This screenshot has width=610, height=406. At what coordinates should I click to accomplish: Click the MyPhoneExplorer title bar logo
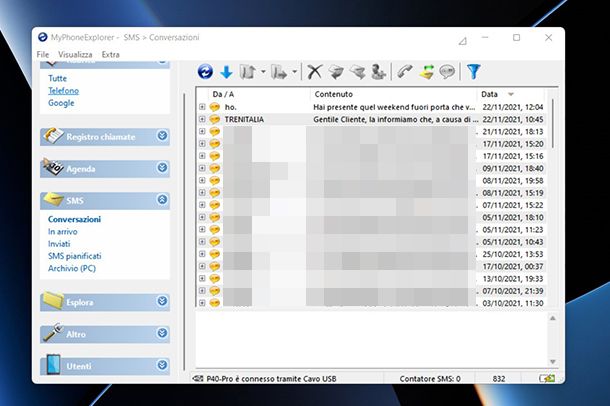42,37
